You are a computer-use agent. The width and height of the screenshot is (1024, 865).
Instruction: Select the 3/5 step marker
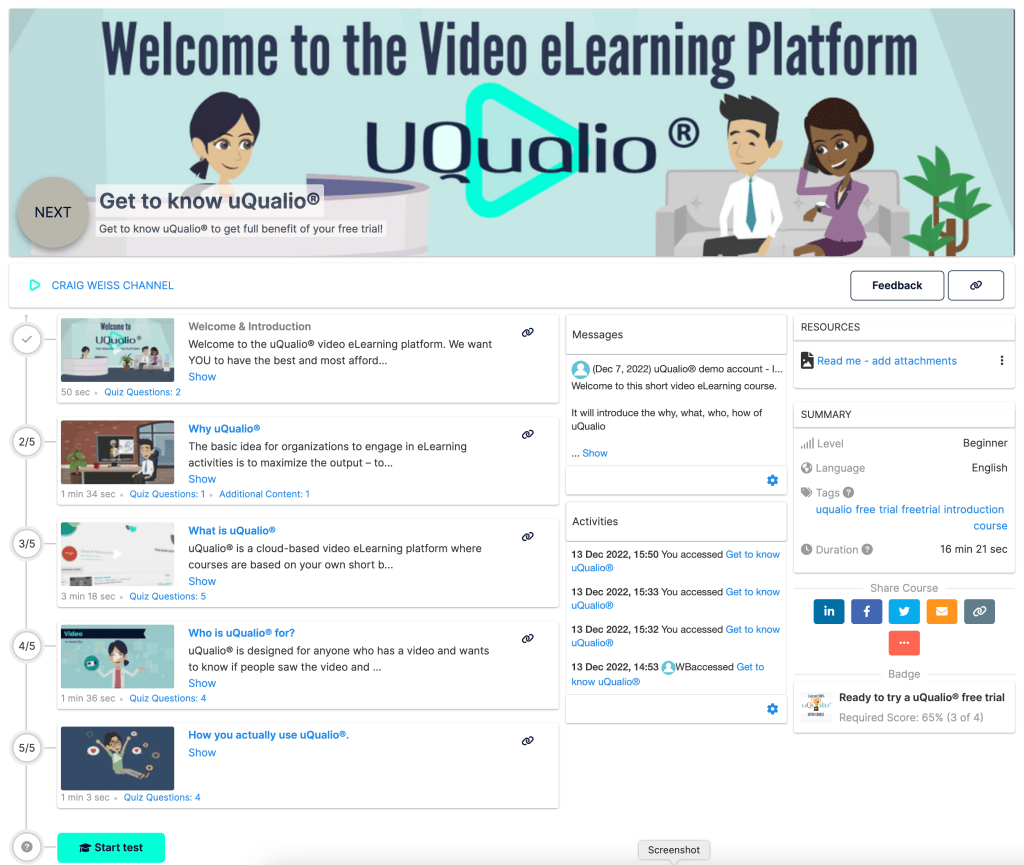pyautogui.click(x=27, y=544)
